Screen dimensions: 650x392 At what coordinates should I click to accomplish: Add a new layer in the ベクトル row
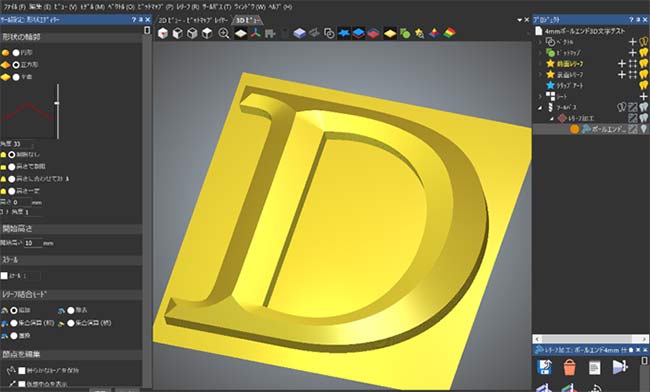[633, 42]
